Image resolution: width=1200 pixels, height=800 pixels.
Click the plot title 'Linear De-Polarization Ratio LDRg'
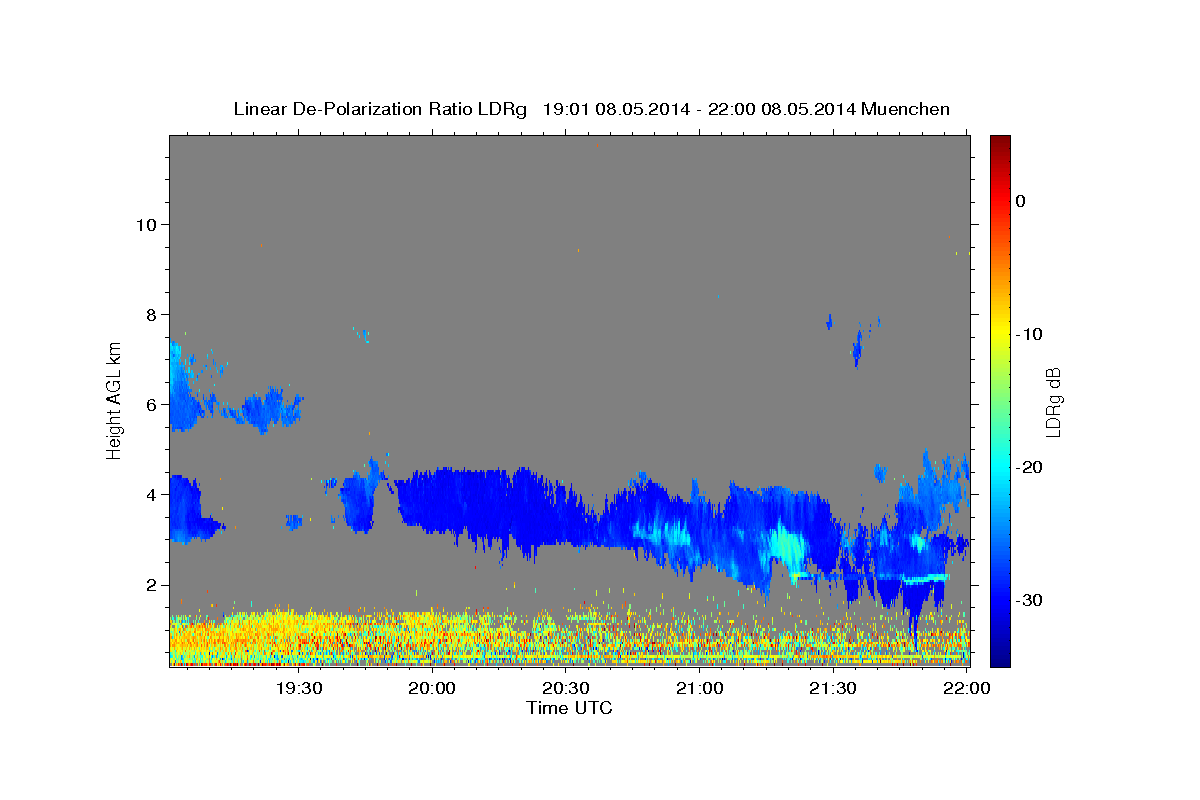pyautogui.click(x=380, y=109)
